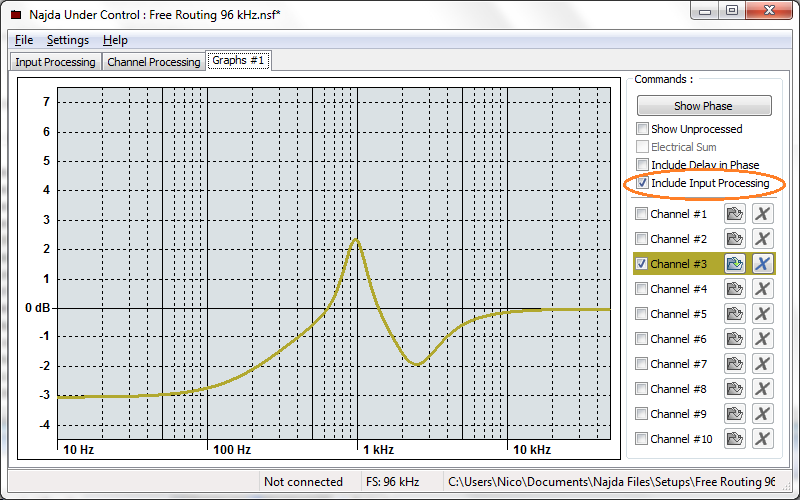The width and height of the screenshot is (800, 500).
Task: Click the Not connected status entry
Action: 304,482
